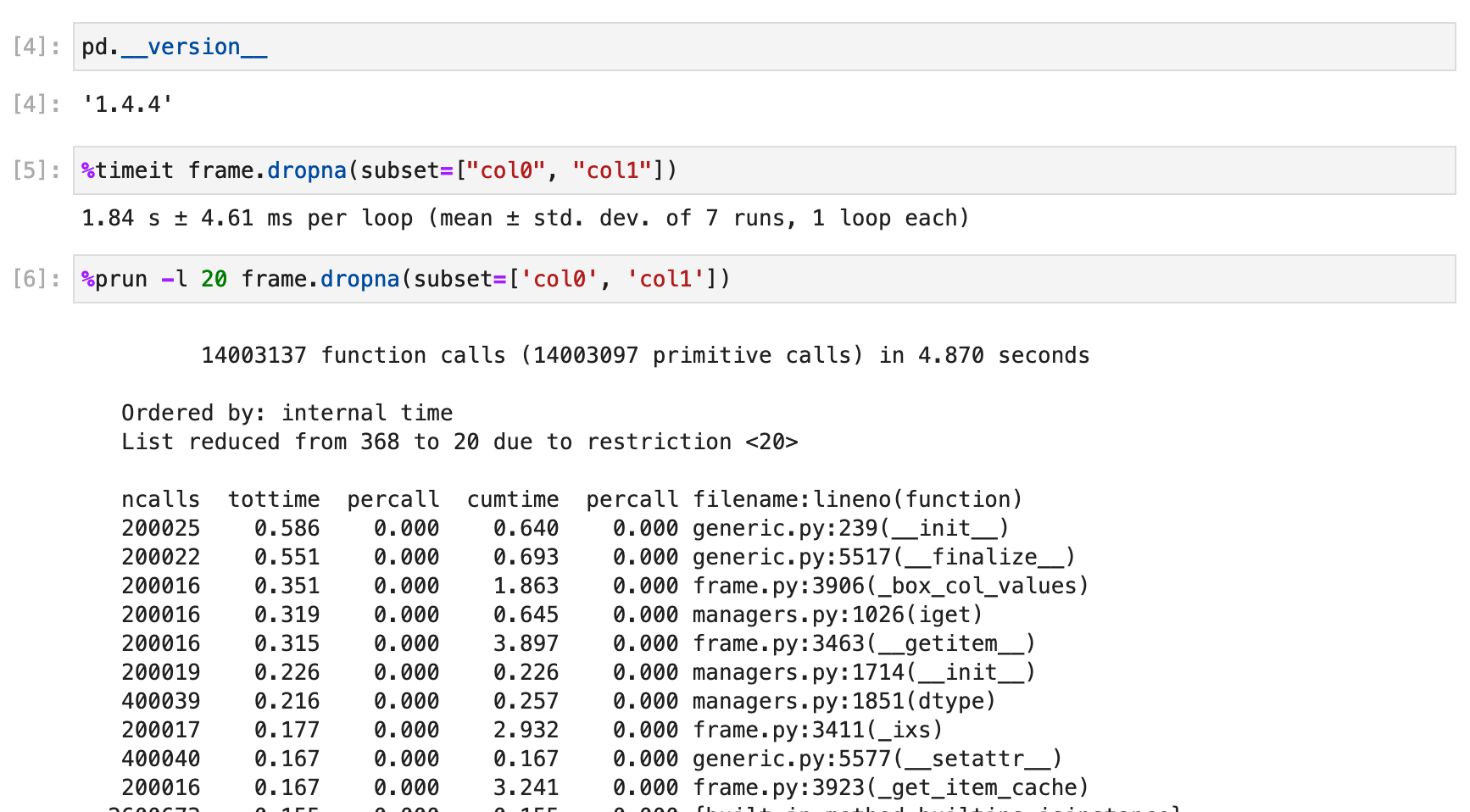Click the tottime value 0.586
Screen dimensions: 1470x812
click(287, 528)
